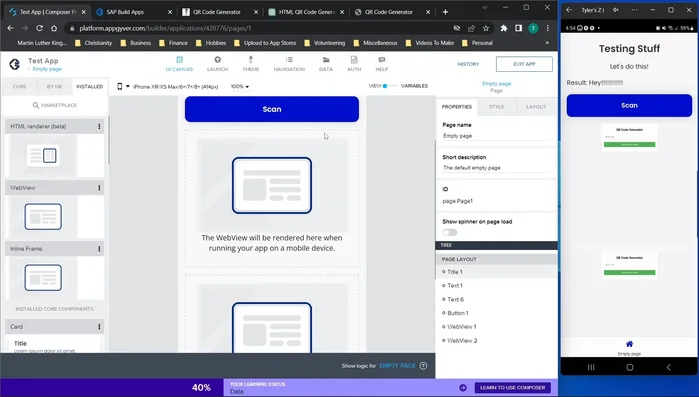Open the Navigation settings icon
Screen dimensions: 699x397
[x=289, y=60]
